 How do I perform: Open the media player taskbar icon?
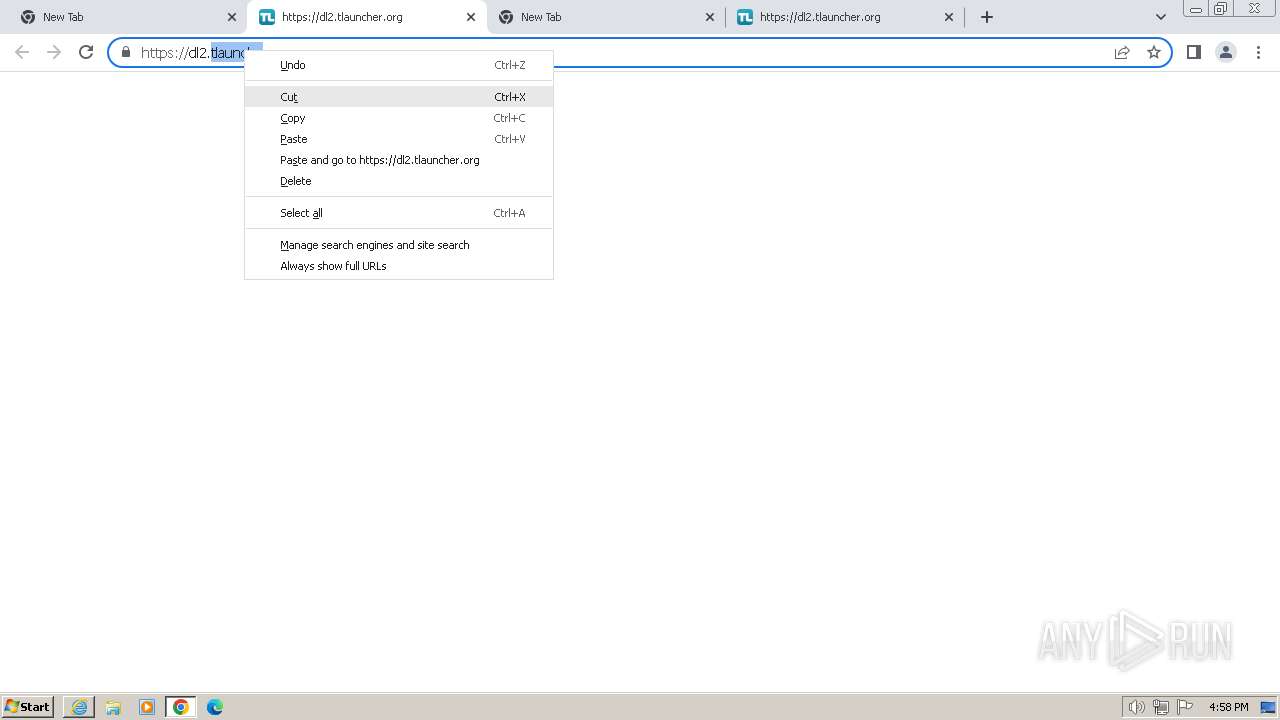tap(147, 707)
